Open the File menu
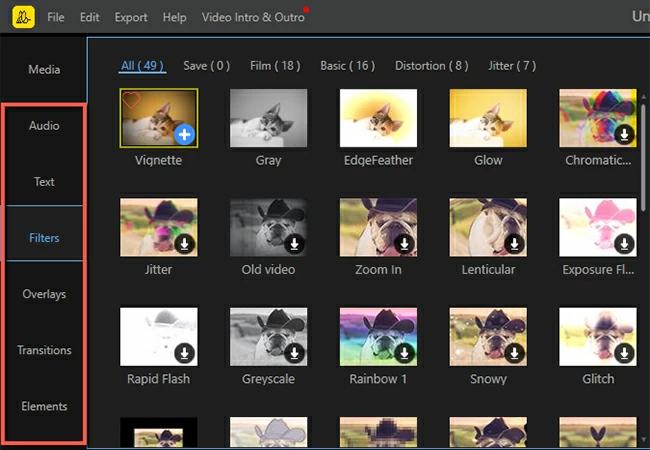Viewport: 650px width, 450px height. (56, 17)
